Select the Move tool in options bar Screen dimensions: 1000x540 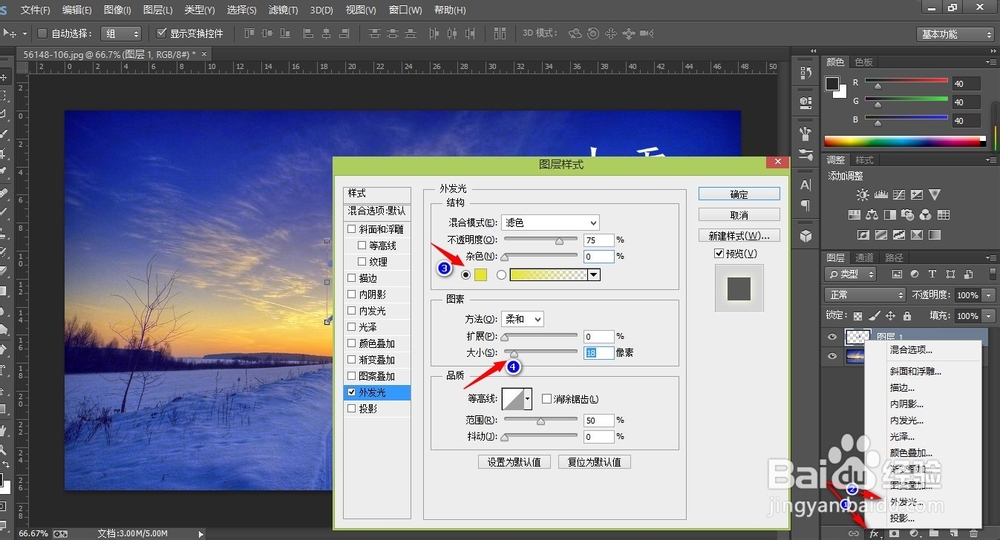pyautogui.click(x=11, y=33)
